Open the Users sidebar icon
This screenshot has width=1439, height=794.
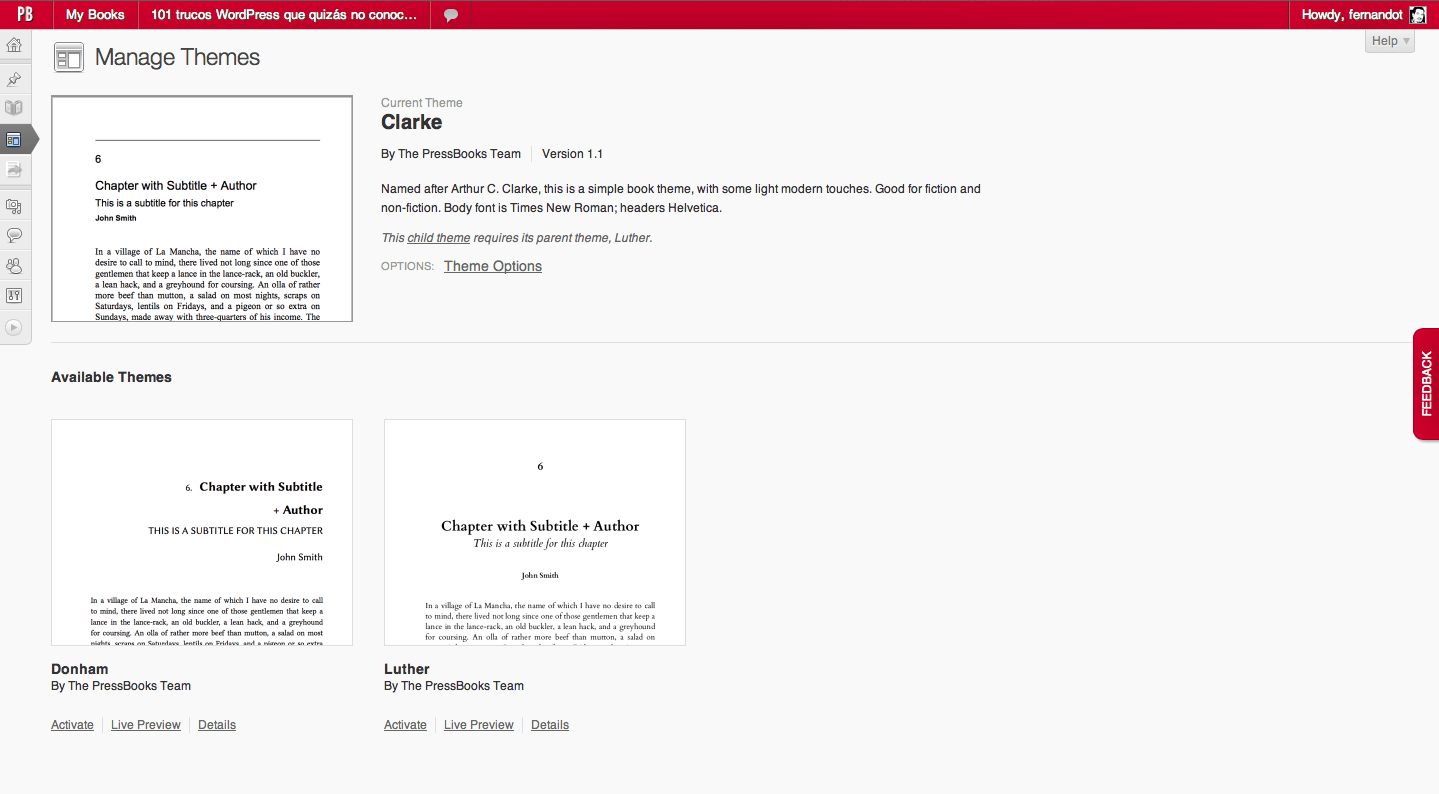(14, 266)
